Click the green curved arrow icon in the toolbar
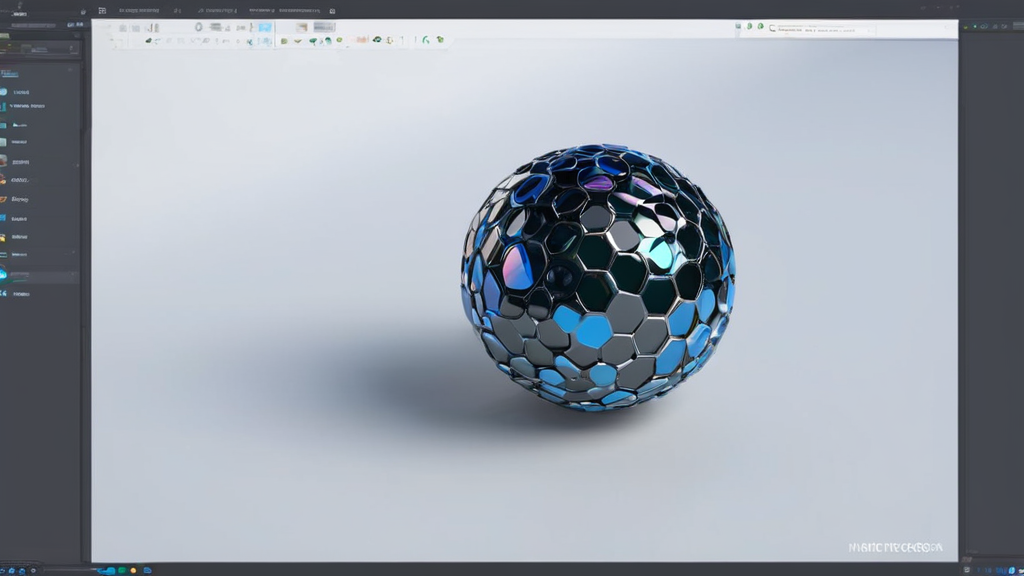This screenshot has width=1024, height=576. tap(425, 40)
